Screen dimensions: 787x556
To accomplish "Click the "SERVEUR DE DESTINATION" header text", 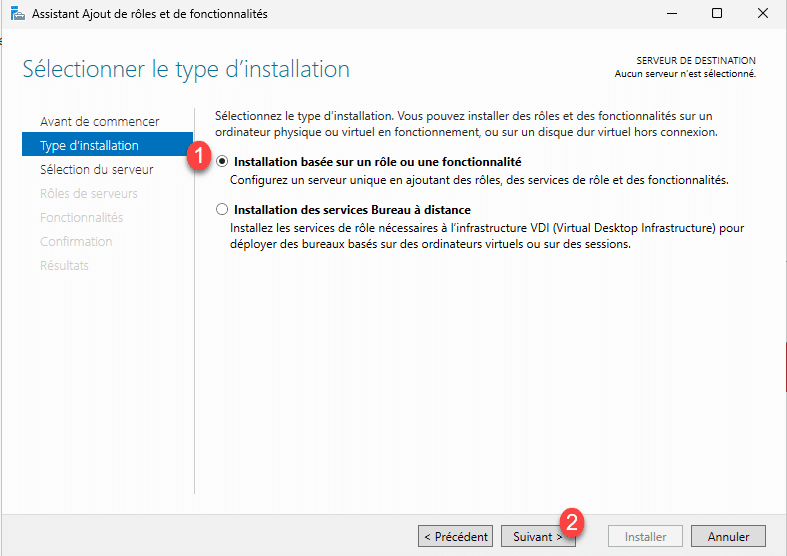I will pos(696,60).
